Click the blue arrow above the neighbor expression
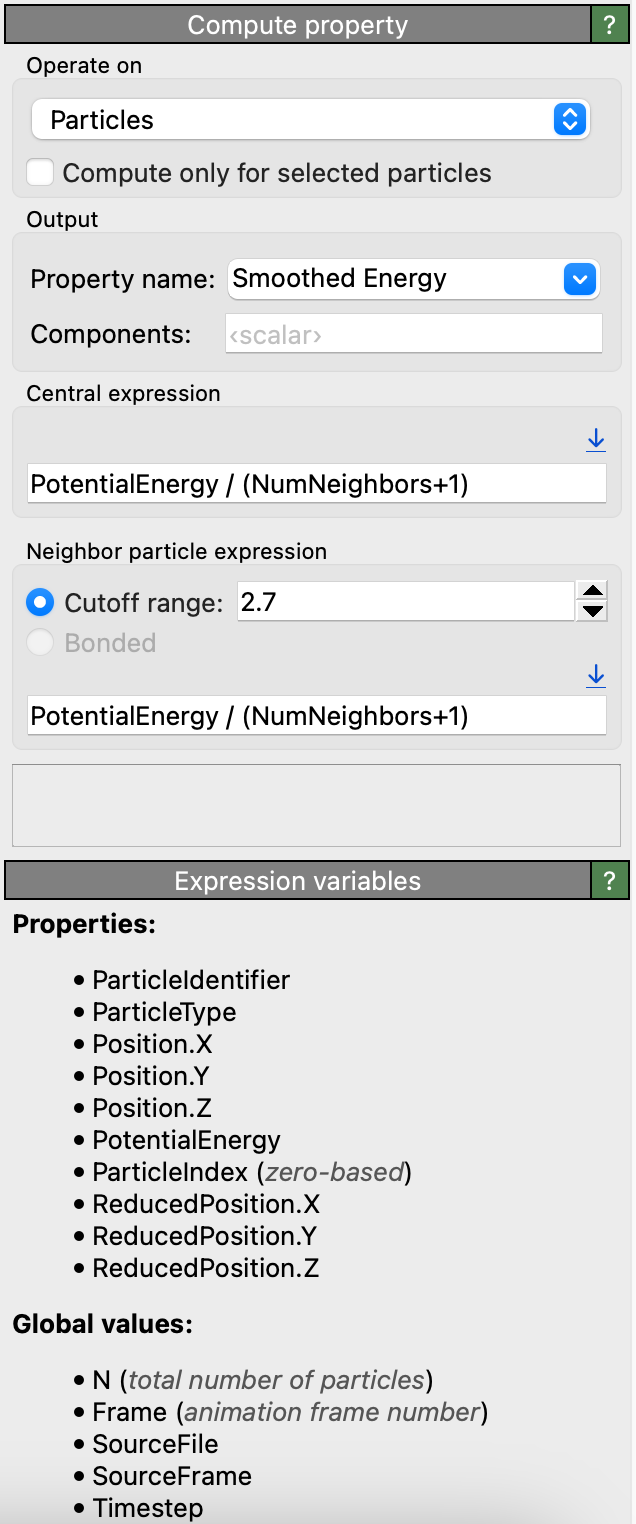636x1524 pixels. coord(596,677)
